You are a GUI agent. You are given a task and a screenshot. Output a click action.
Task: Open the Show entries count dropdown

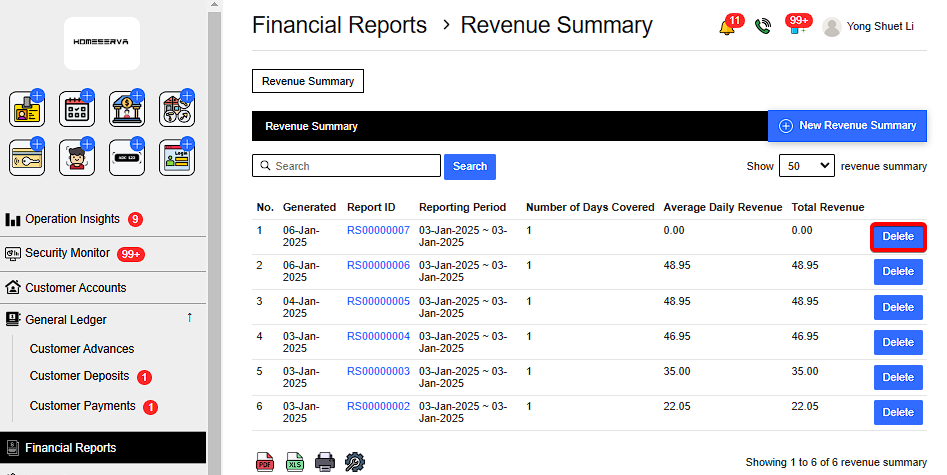[806, 166]
